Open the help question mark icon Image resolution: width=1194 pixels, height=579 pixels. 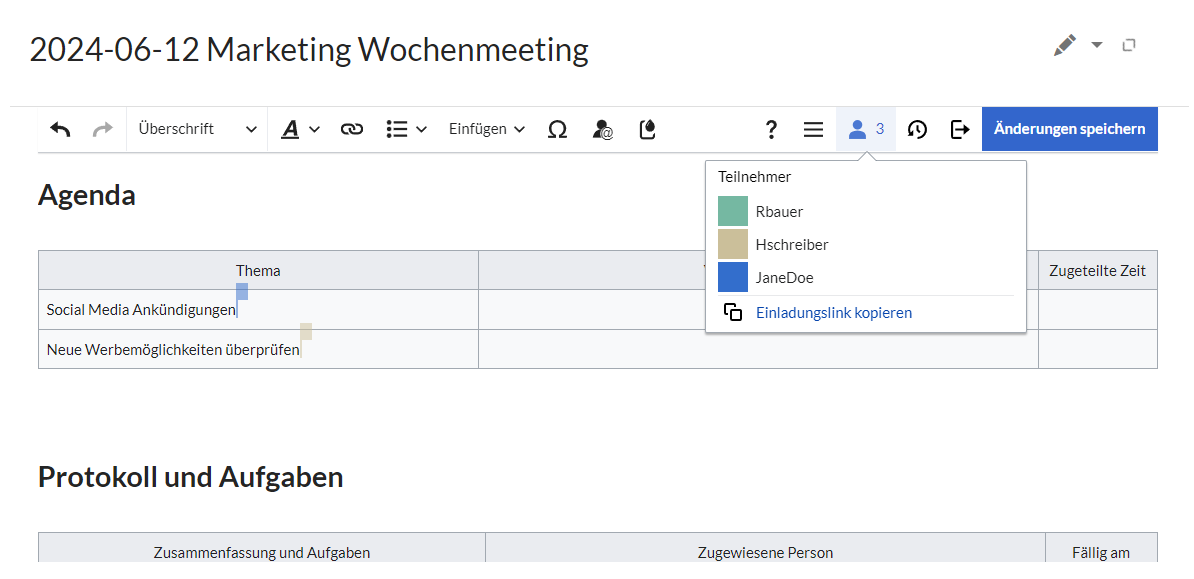click(x=771, y=129)
